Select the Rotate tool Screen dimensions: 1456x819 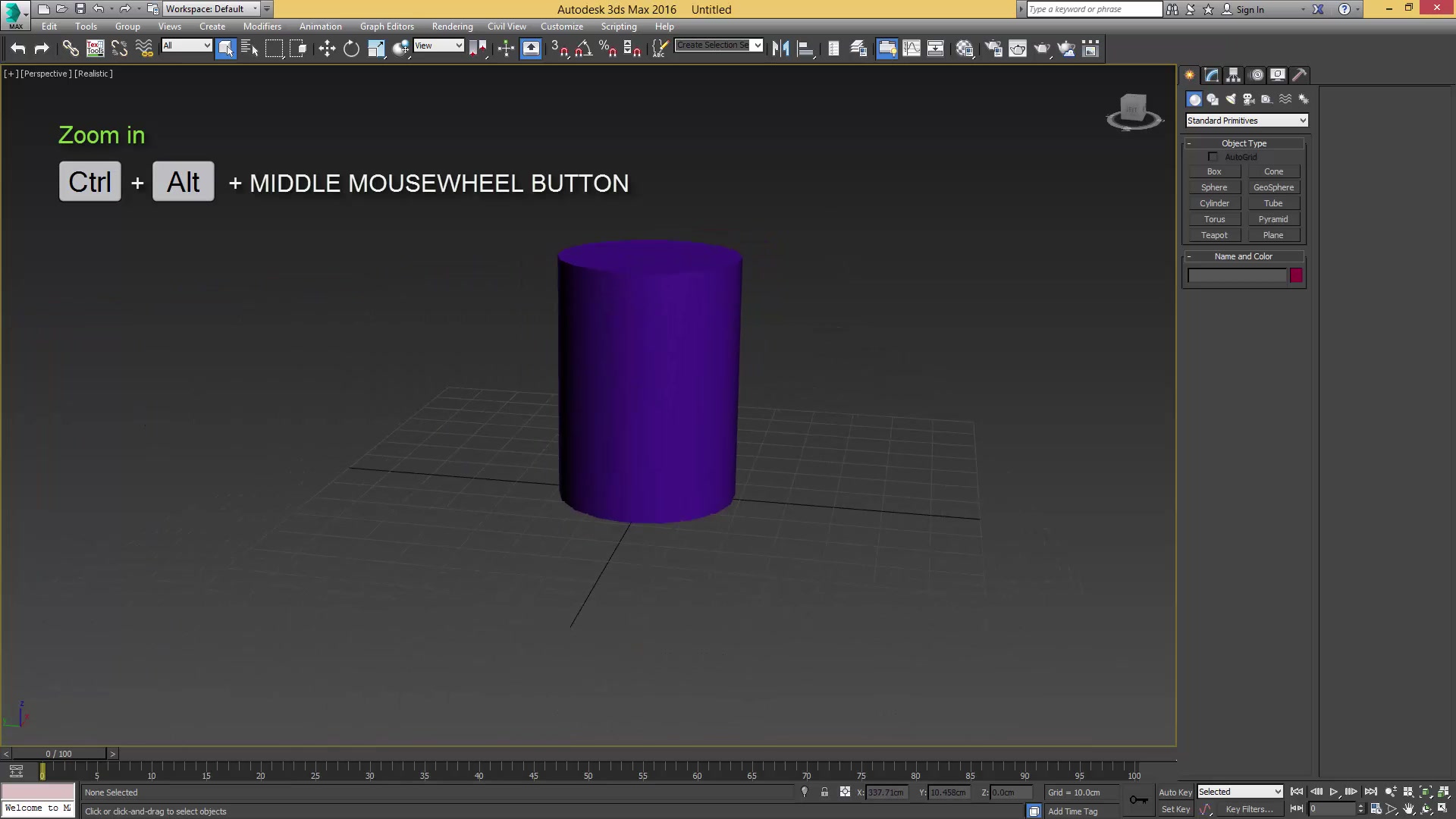351,49
